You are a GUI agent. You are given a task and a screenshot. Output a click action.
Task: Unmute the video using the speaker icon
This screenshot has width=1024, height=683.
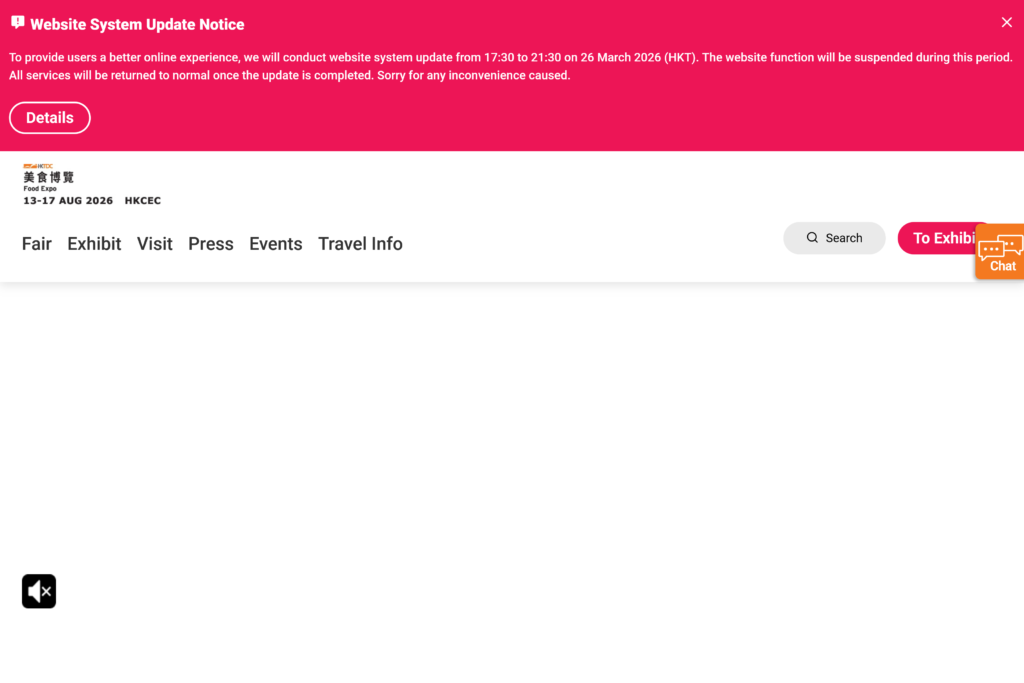39,591
